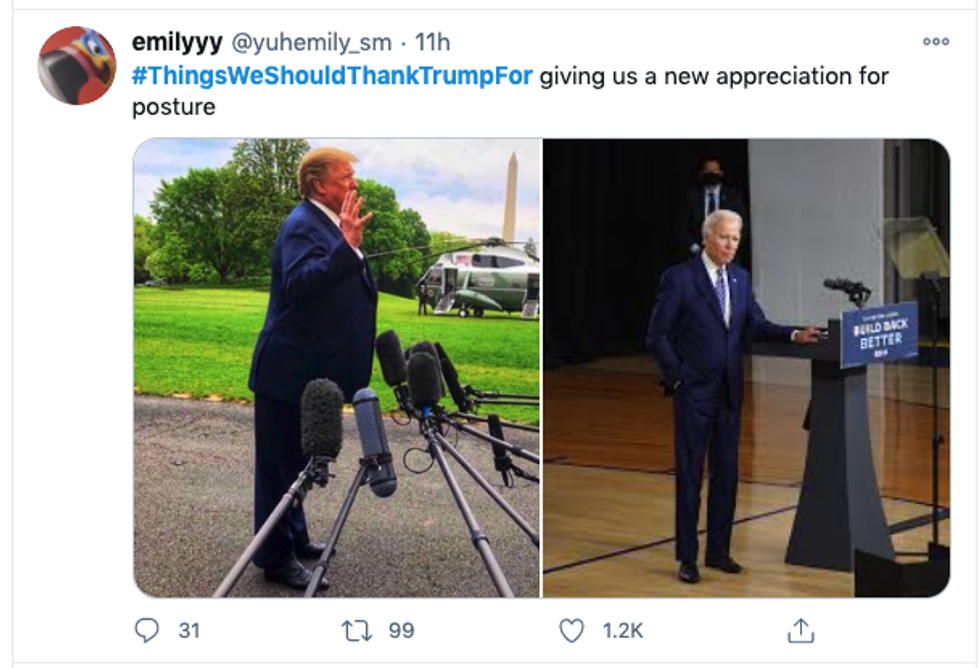Click the word "posture" in the tweet
Viewport: 980px width, 668px height.
point(173,107)
